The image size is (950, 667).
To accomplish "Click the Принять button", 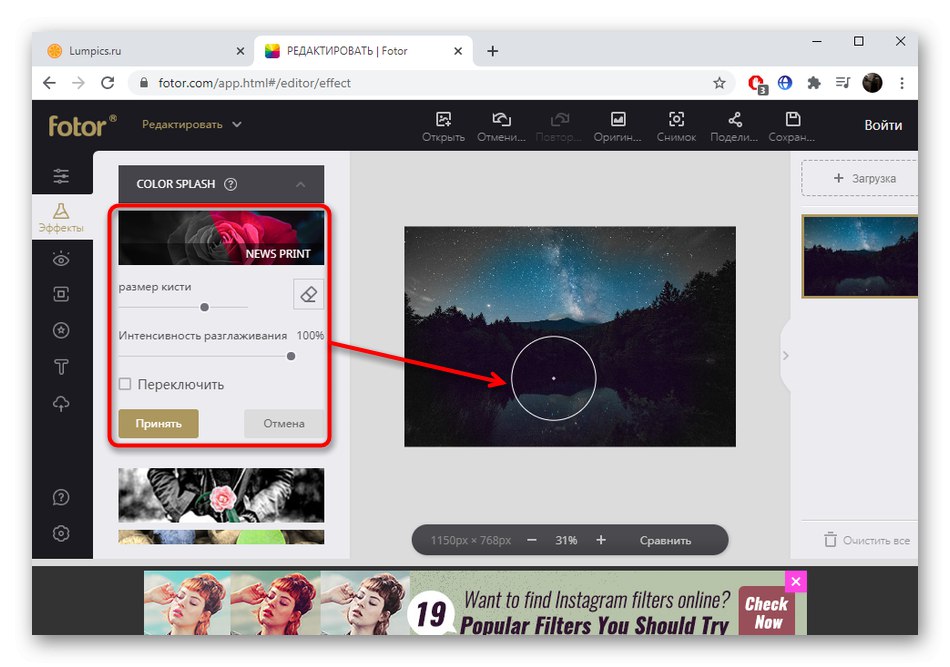I will pos(158,423).
